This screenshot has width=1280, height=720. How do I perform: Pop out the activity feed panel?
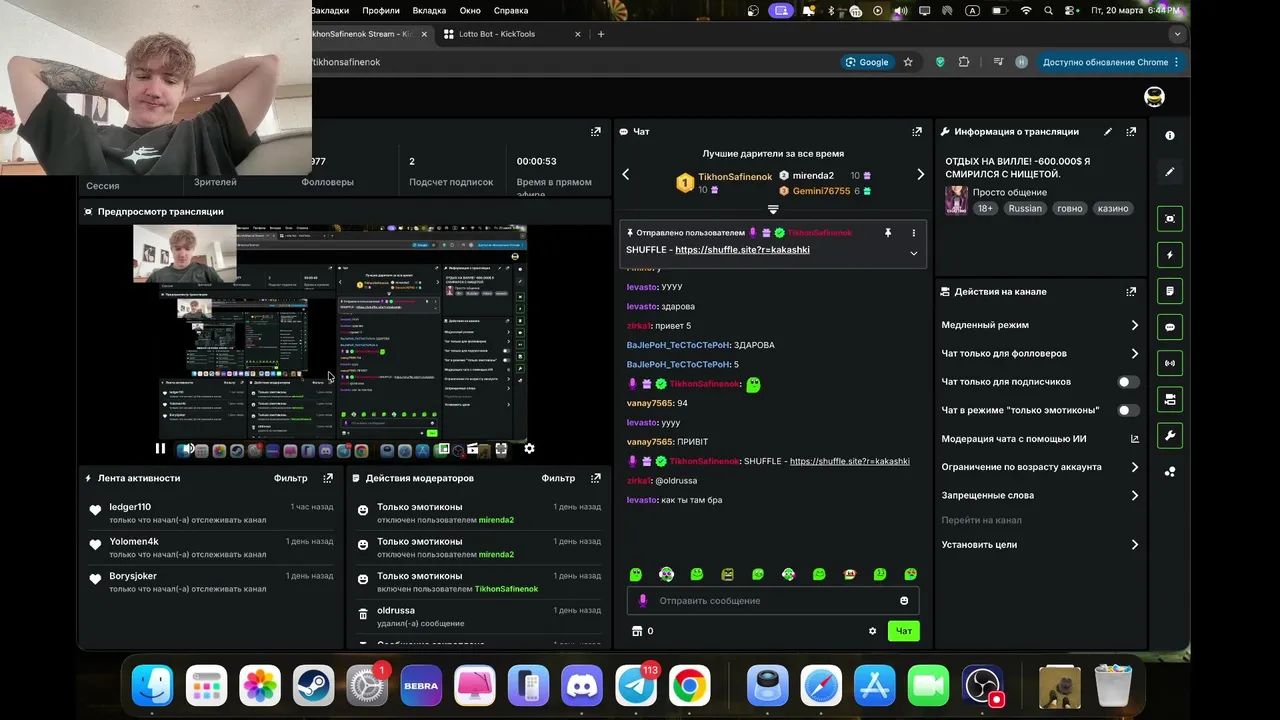[328, 478]
